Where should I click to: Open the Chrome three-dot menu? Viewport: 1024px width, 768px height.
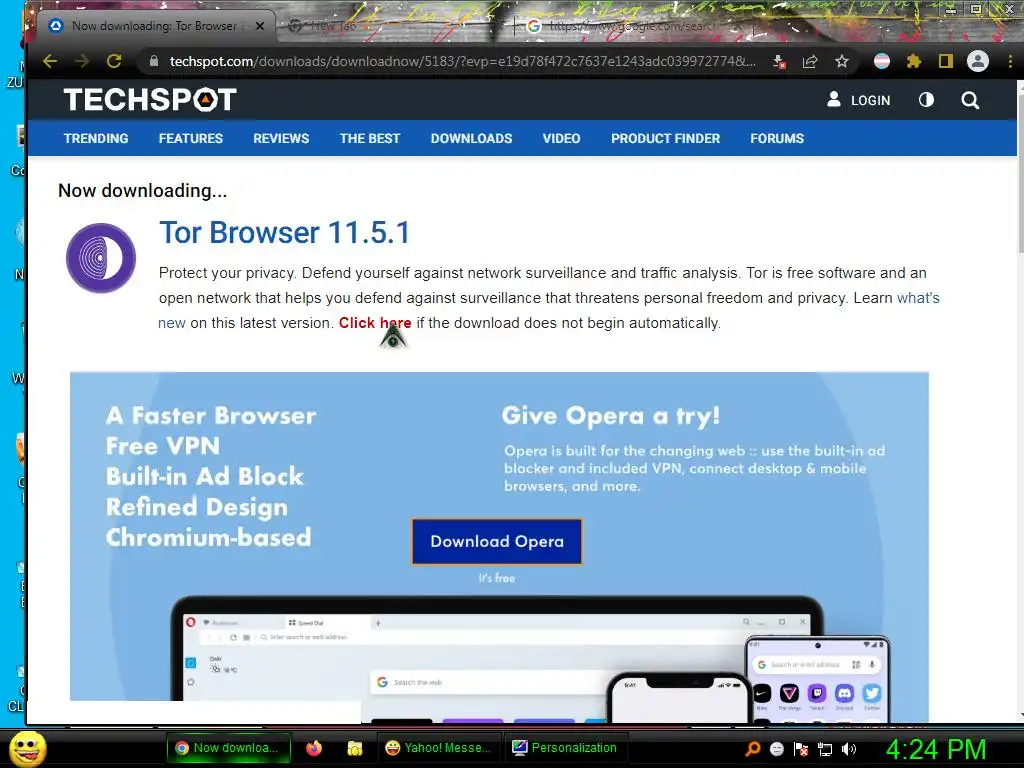1010,61
